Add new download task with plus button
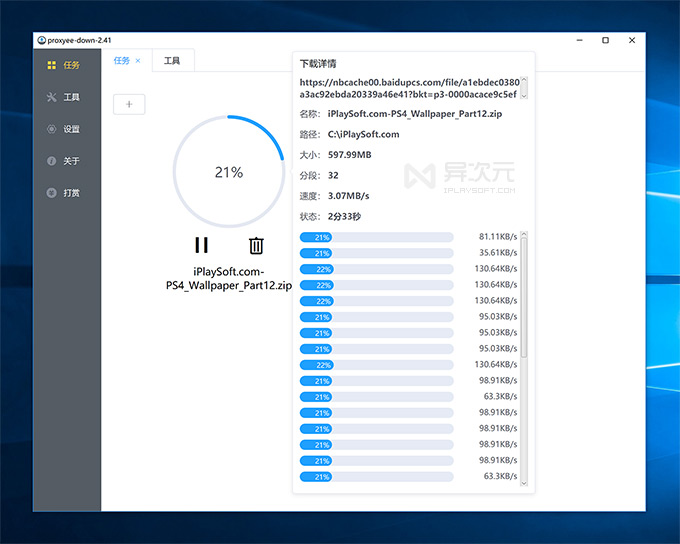 [129, 104]
